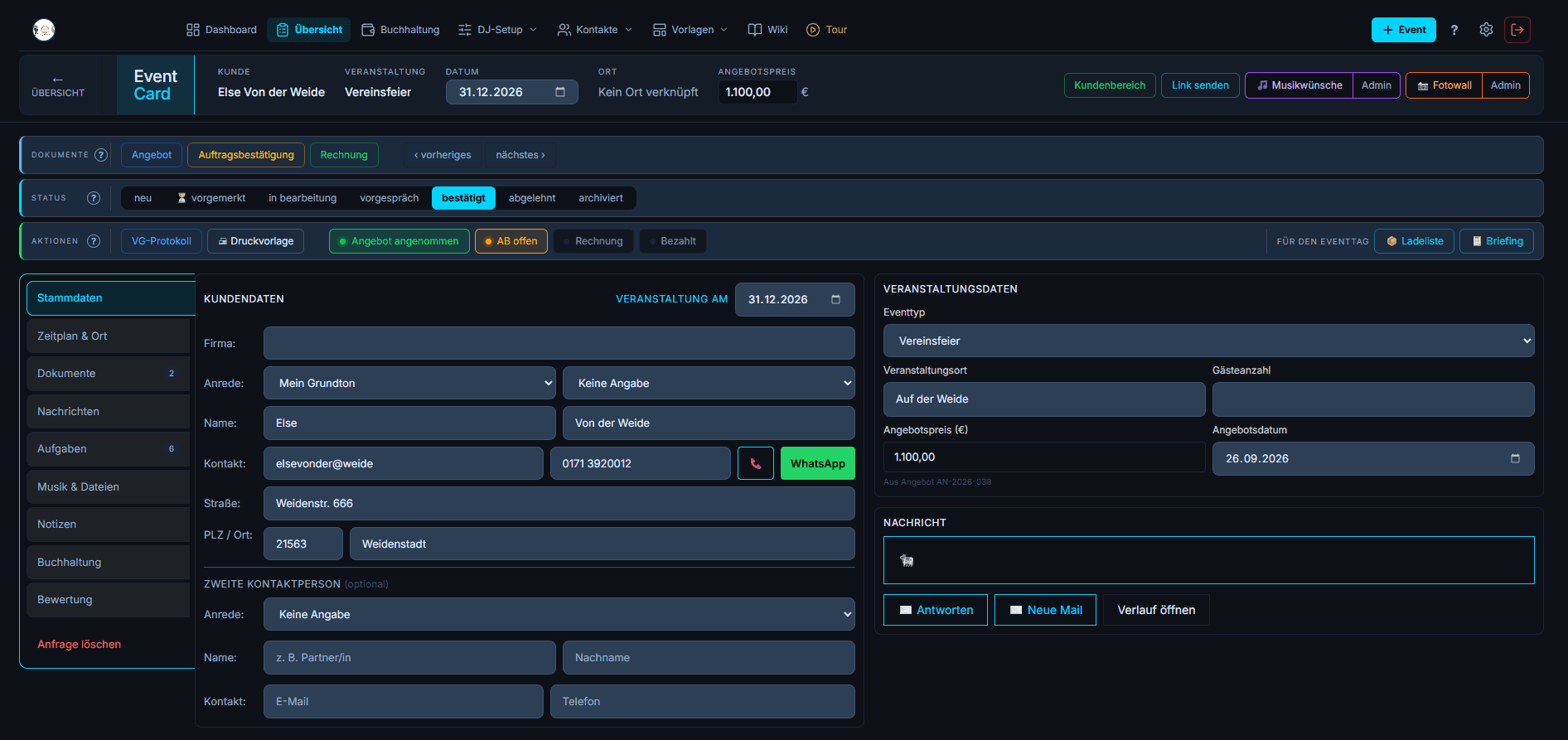Click into Firma input field

pos(559,343)
